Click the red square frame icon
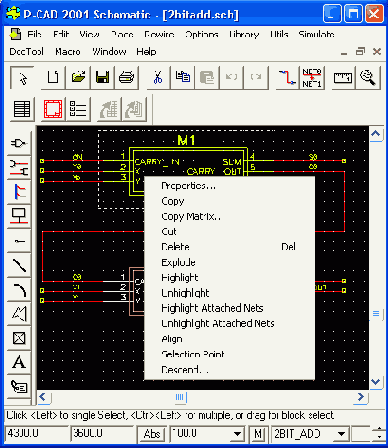 [x=53, y=109]
